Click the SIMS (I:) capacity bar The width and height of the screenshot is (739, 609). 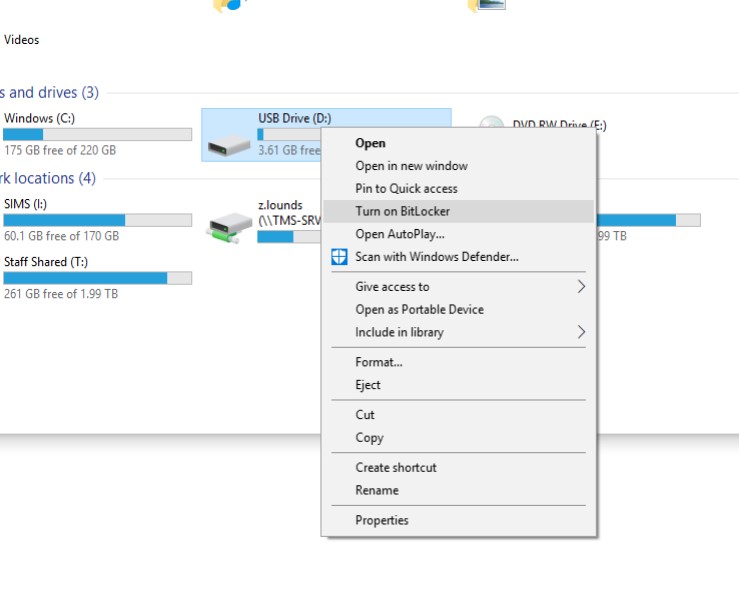(x=98, y=220)
